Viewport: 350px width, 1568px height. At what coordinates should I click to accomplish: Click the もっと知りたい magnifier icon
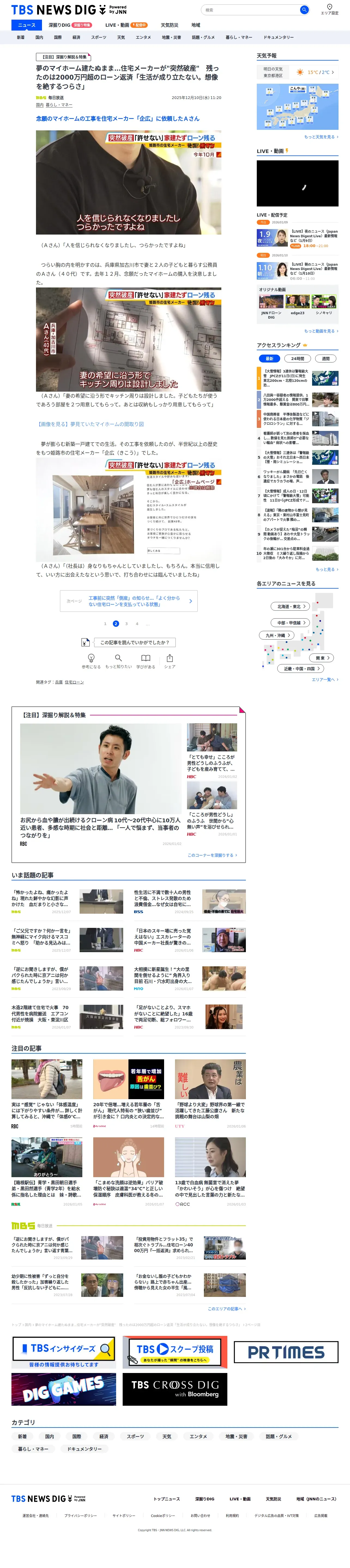click(118, 657)
